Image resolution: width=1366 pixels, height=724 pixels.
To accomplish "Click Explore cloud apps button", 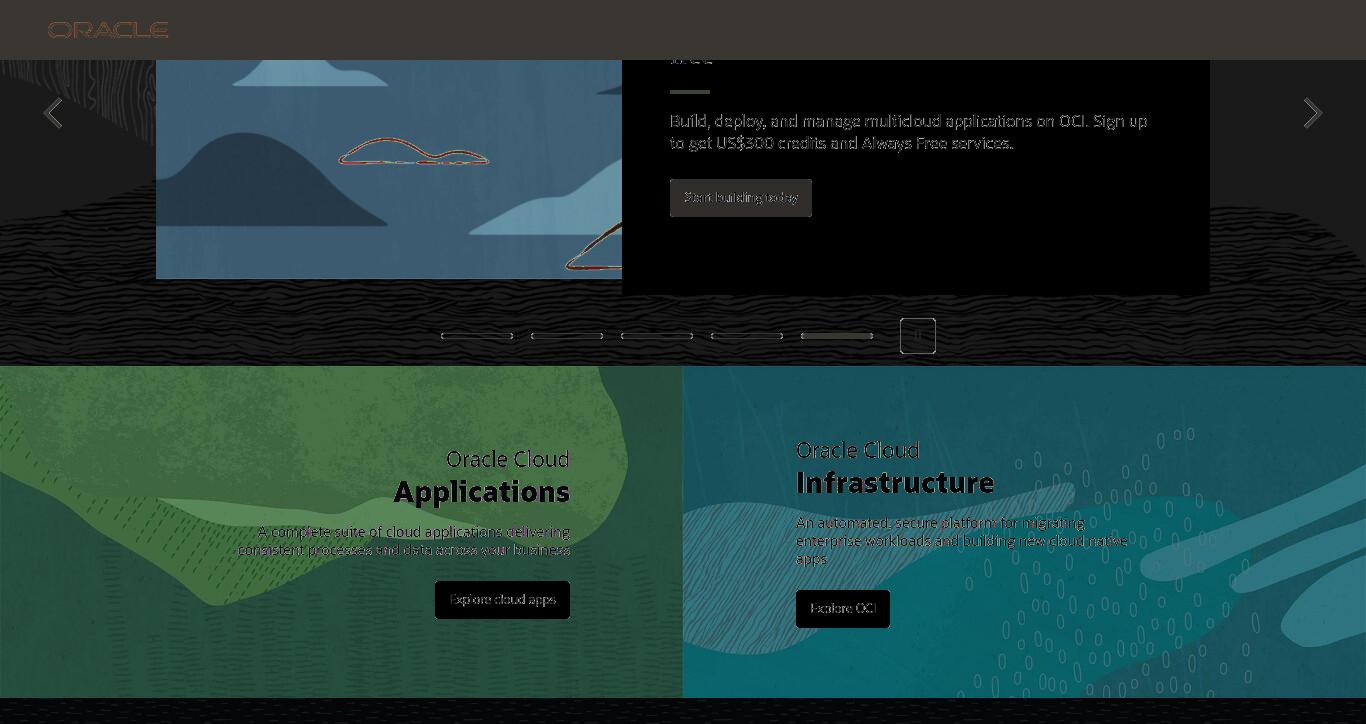I will click(x=502, y=600).
